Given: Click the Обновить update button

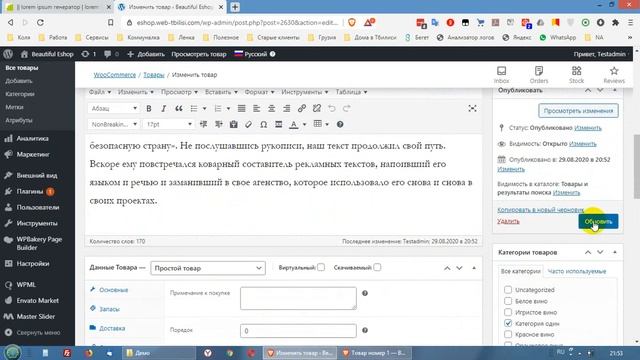Looking at the screenshot, I should pos(598,221).
